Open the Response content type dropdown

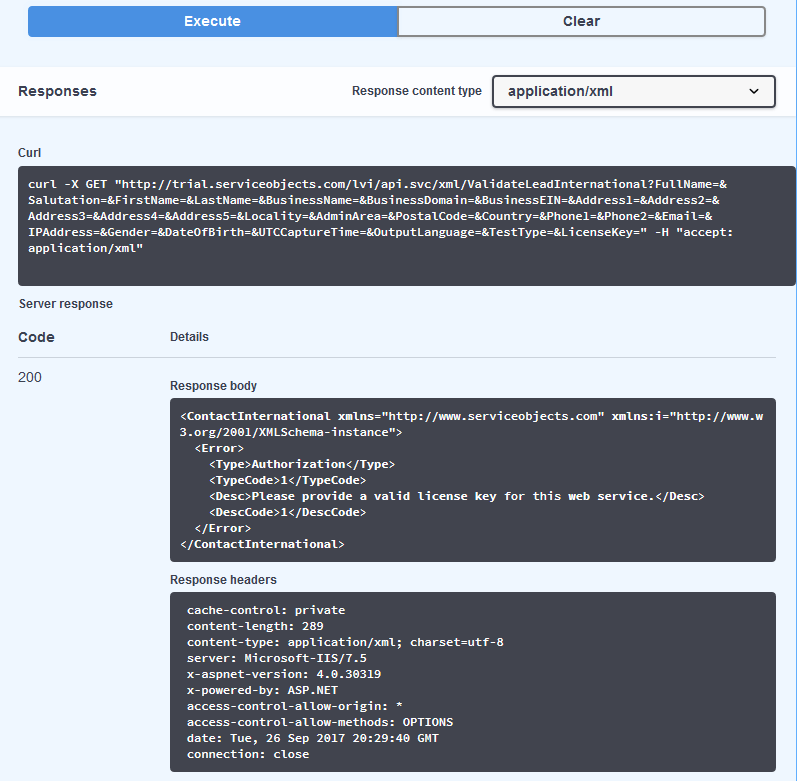click(x=634, y=91)
